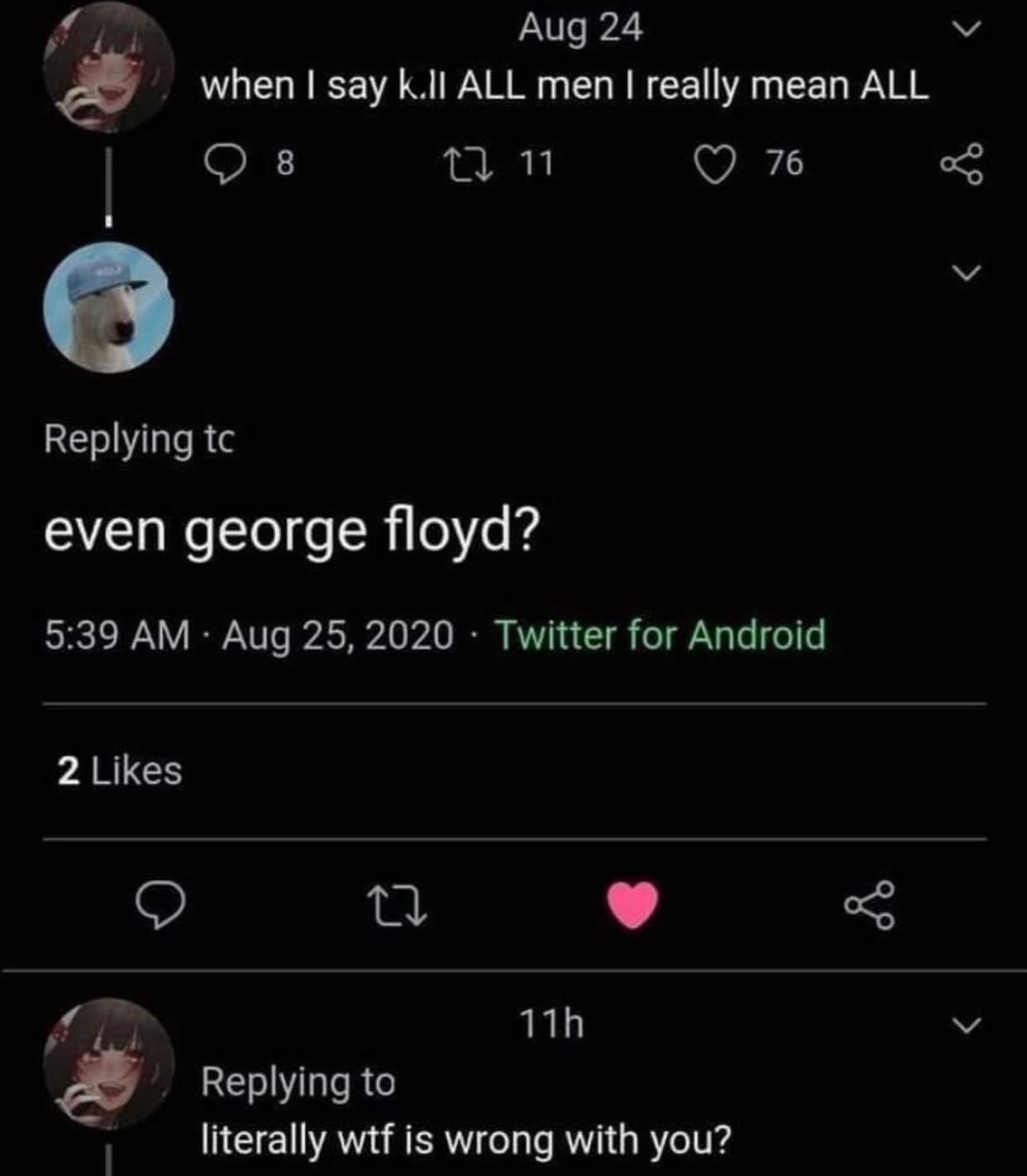This screenshot has height=1176, width=1027.
Task: Open the 'even george floyd?' tweet text
Action: click(292, 531)
